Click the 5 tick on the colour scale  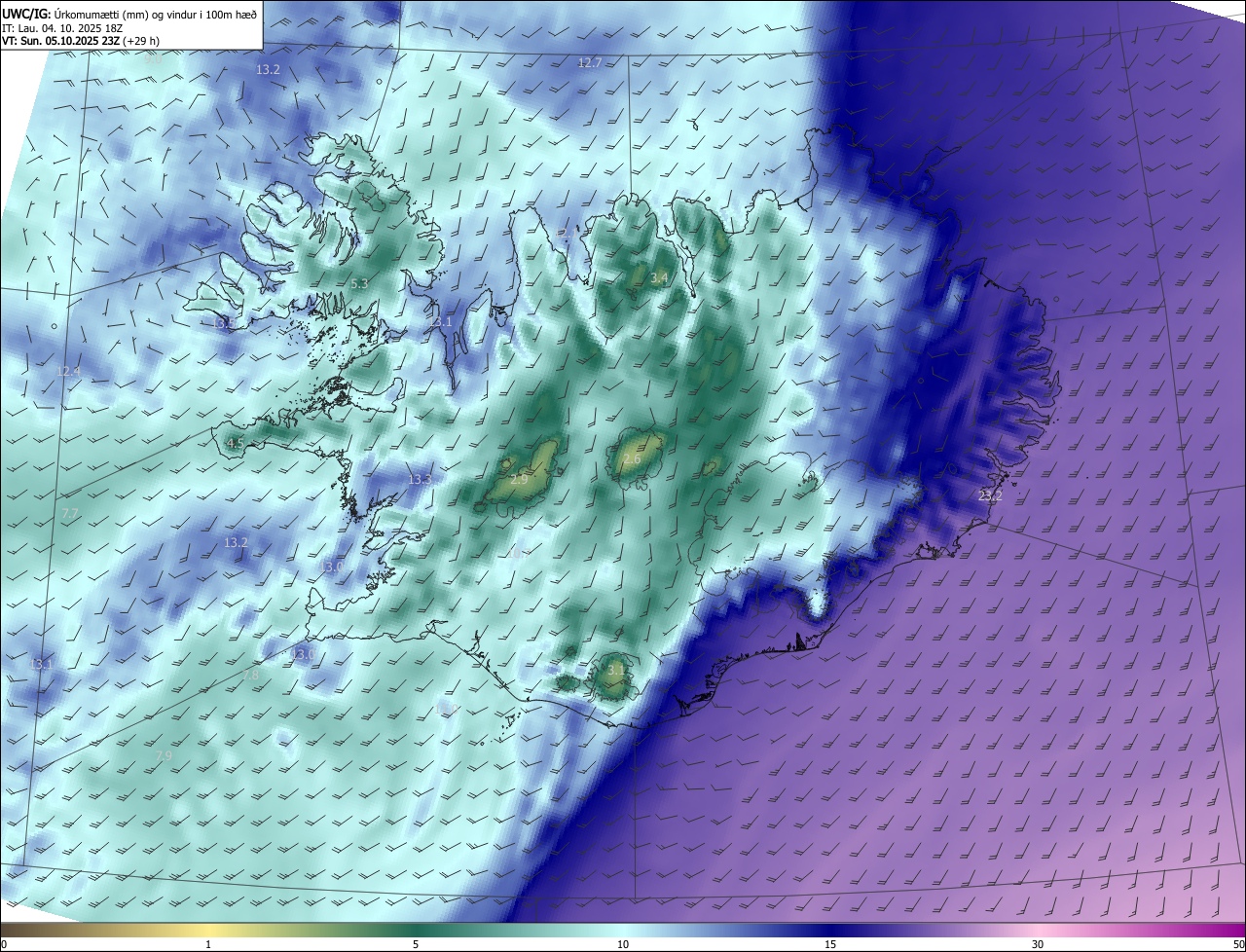pos(416,945)
